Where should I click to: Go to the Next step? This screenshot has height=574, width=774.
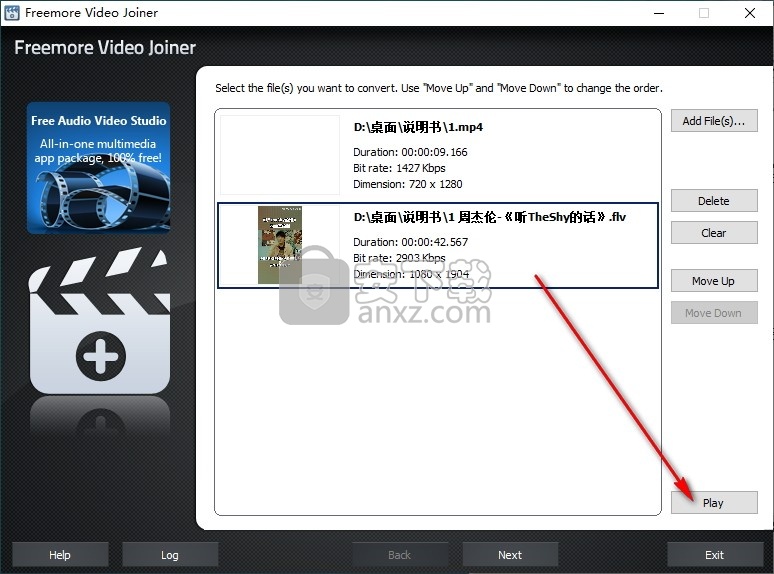pyautogui.click(x=510, y=555)
